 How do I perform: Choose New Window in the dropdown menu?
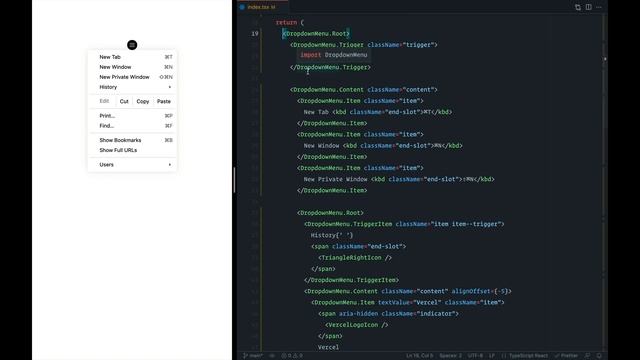(132, 67)
